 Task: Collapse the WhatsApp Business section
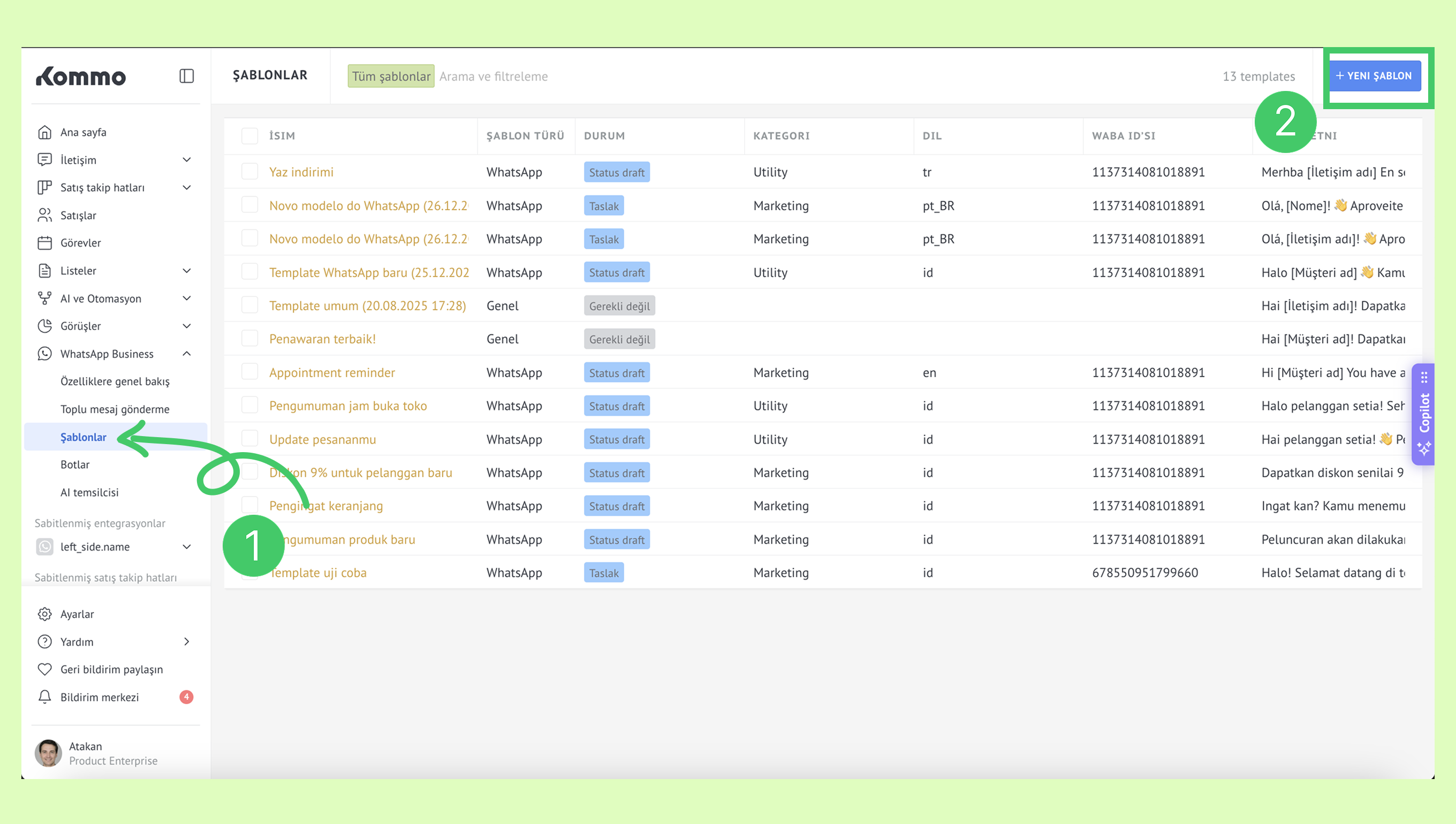(x=186, y=354)
